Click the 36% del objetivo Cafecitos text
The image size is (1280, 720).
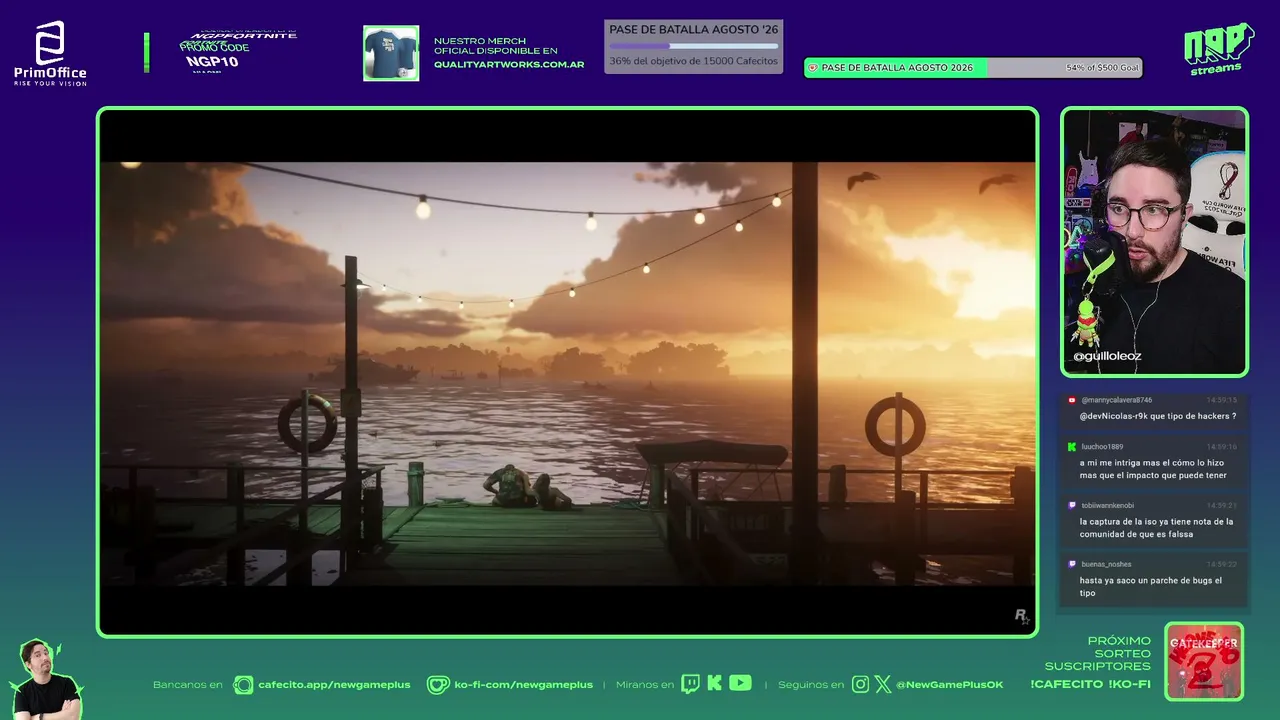click(x=693, y=61)
